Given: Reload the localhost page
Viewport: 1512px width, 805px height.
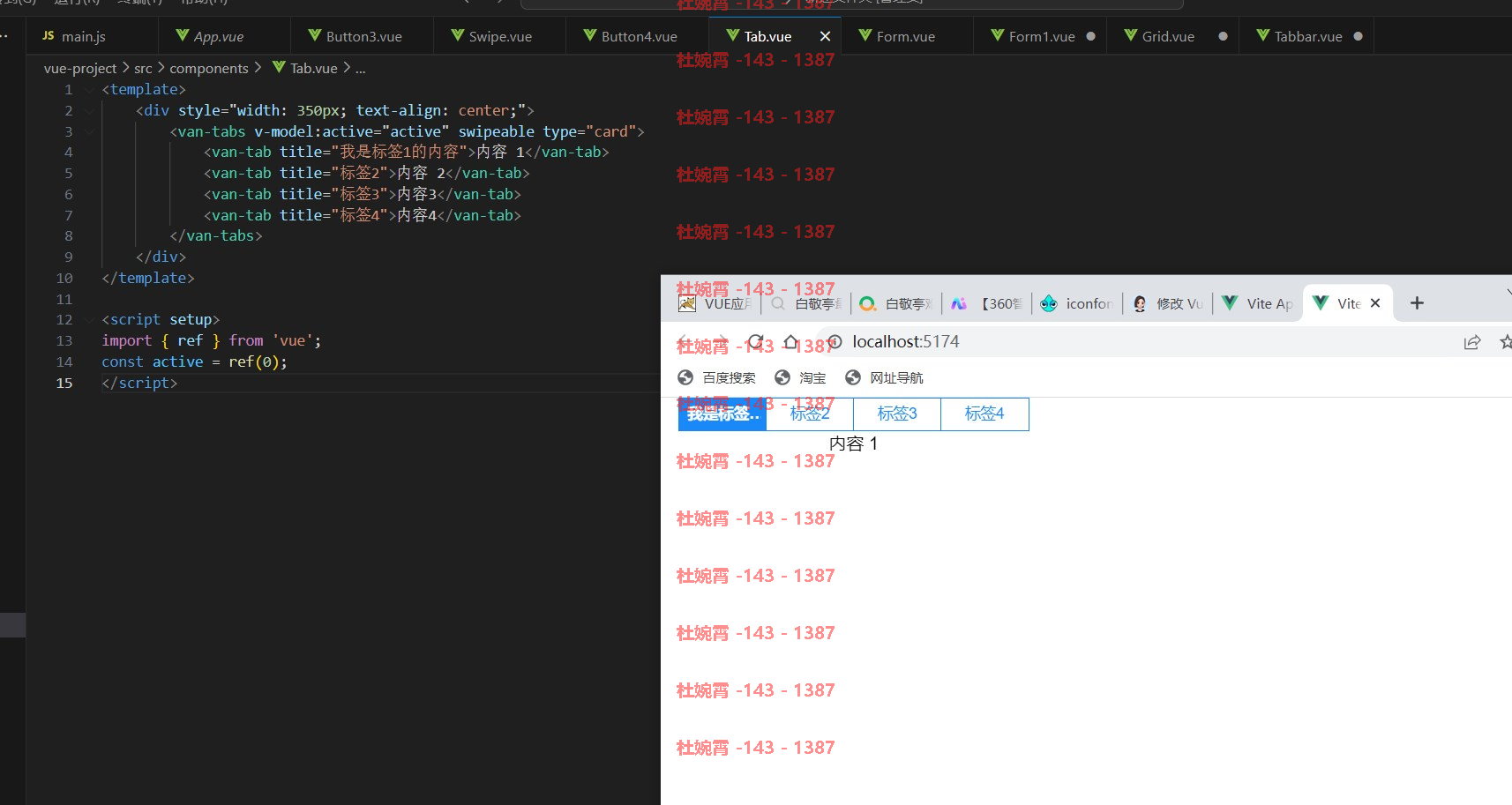Looking at the screenshot, I should [756, 342].
